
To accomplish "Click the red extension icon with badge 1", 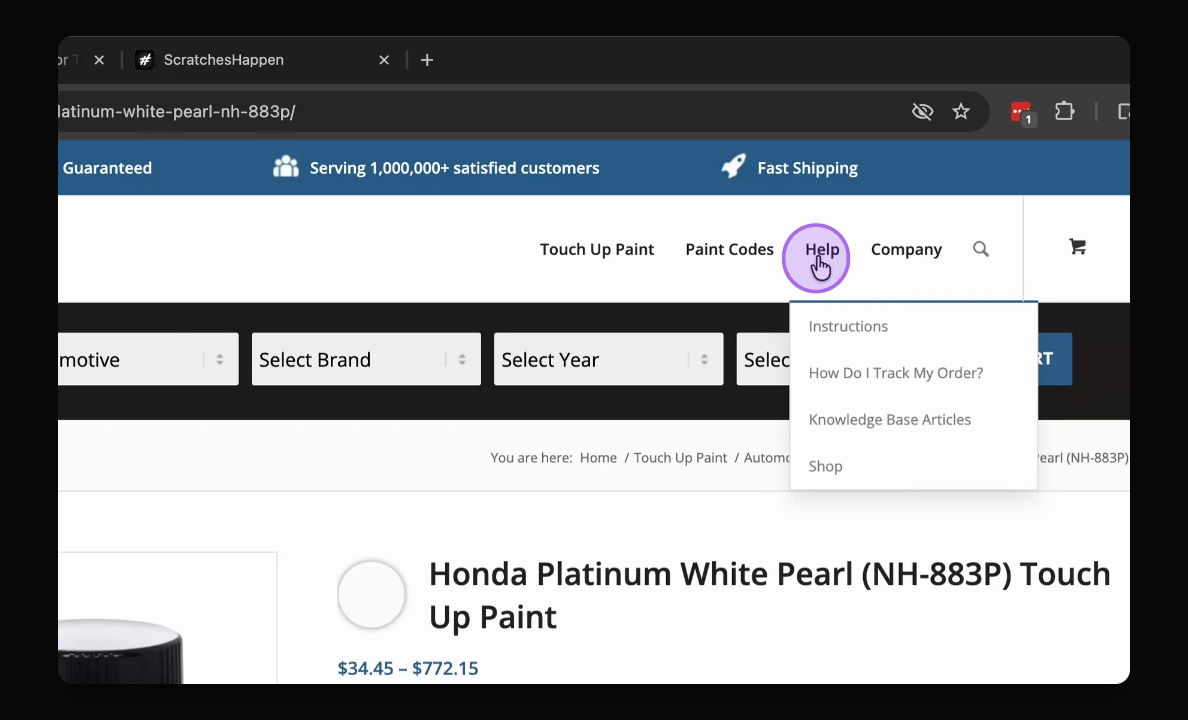I will [x=1021, y=112].
